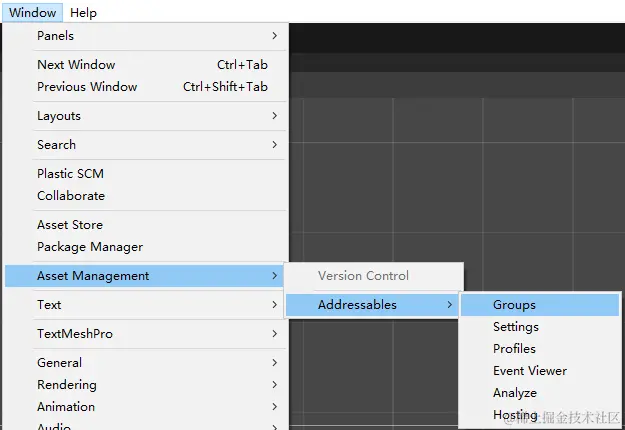The image size is (625, 430).
Task: Expand the Rendering submenu
Action: 67,385
